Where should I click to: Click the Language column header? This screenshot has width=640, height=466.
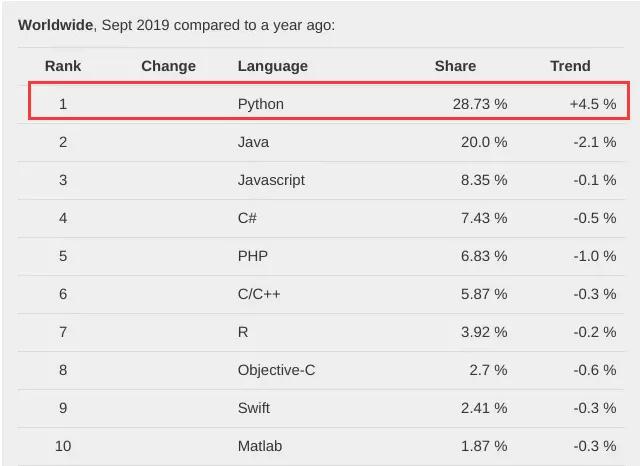click(x=272, y=66)
